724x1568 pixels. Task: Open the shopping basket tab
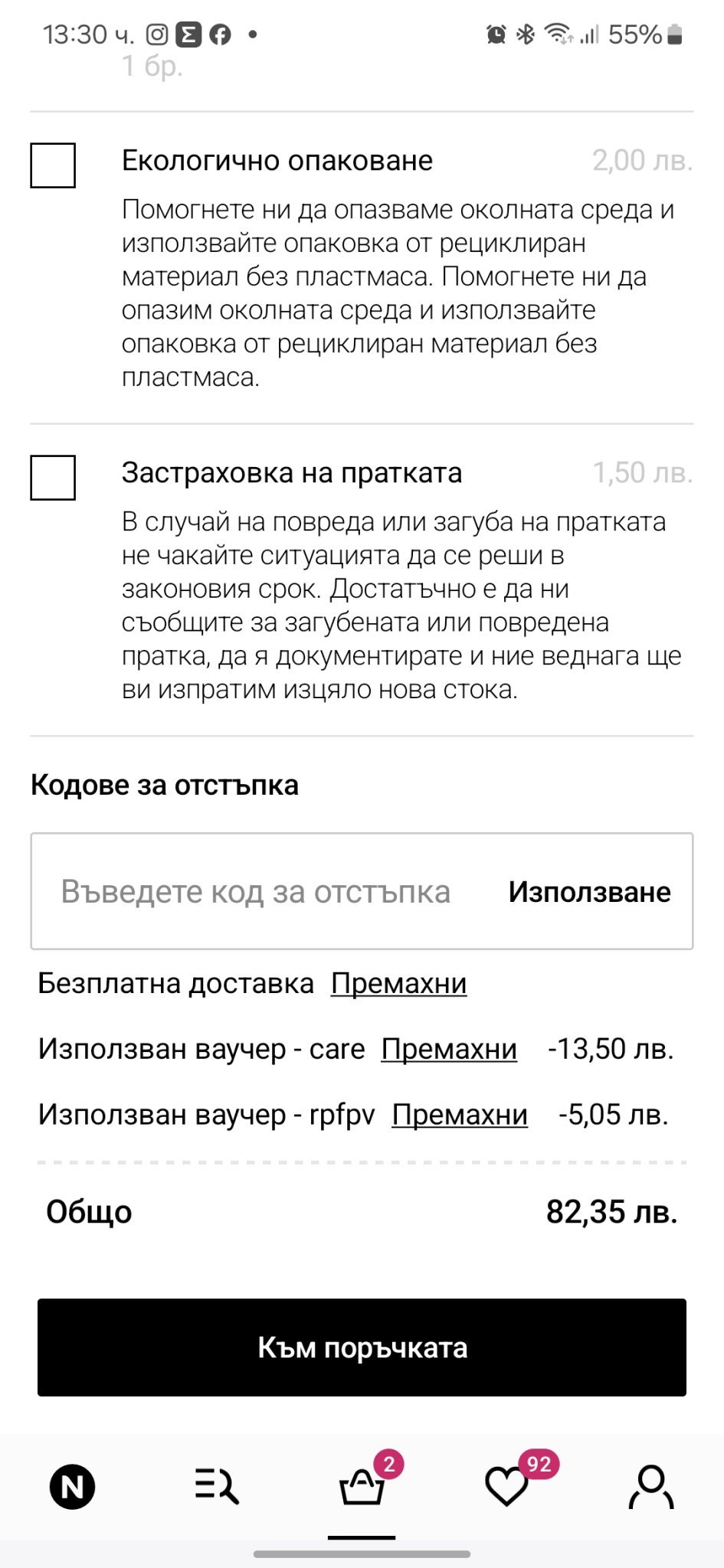[362, 1487]
